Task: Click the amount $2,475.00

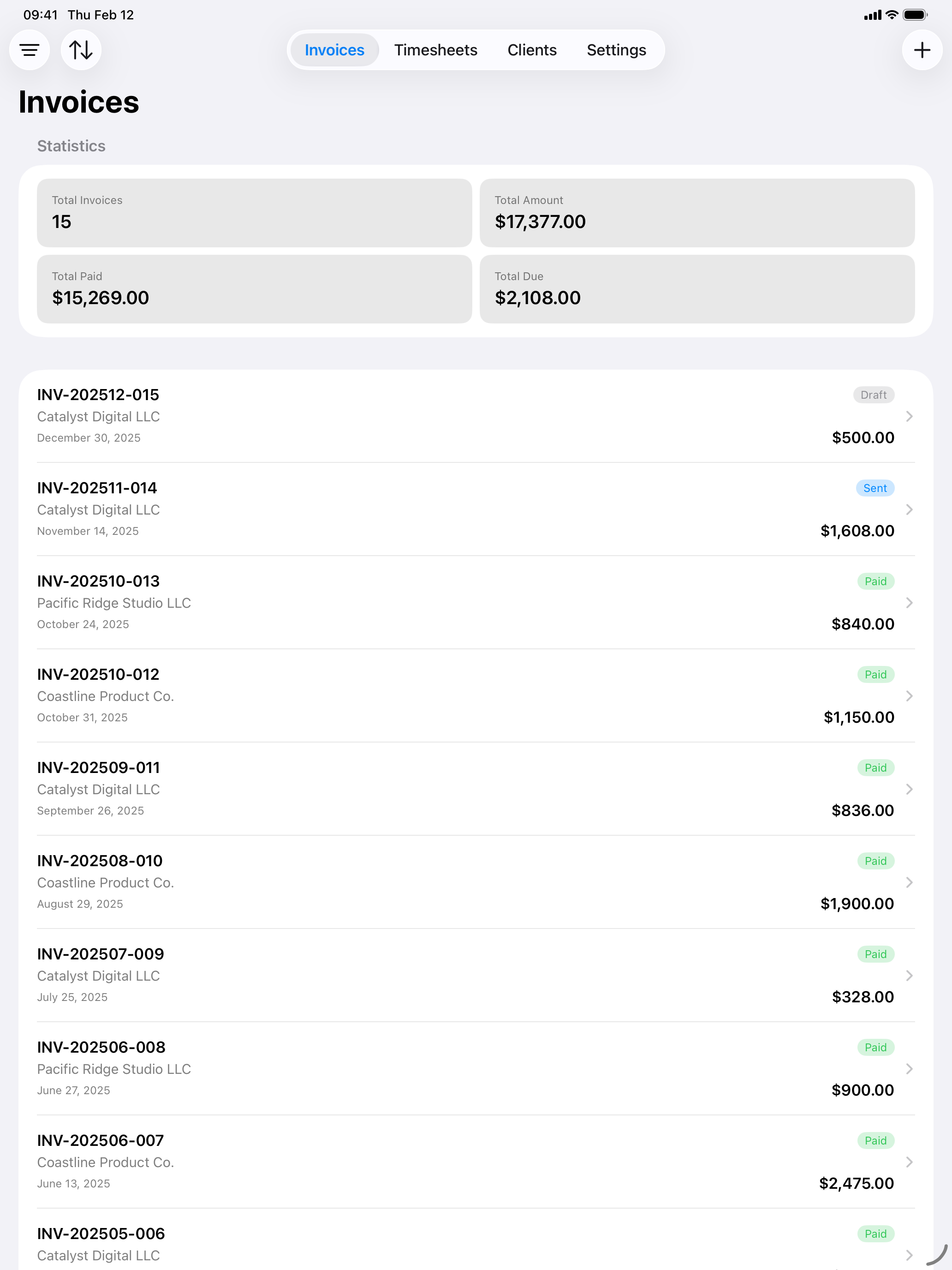Action: coord(856,1183)
